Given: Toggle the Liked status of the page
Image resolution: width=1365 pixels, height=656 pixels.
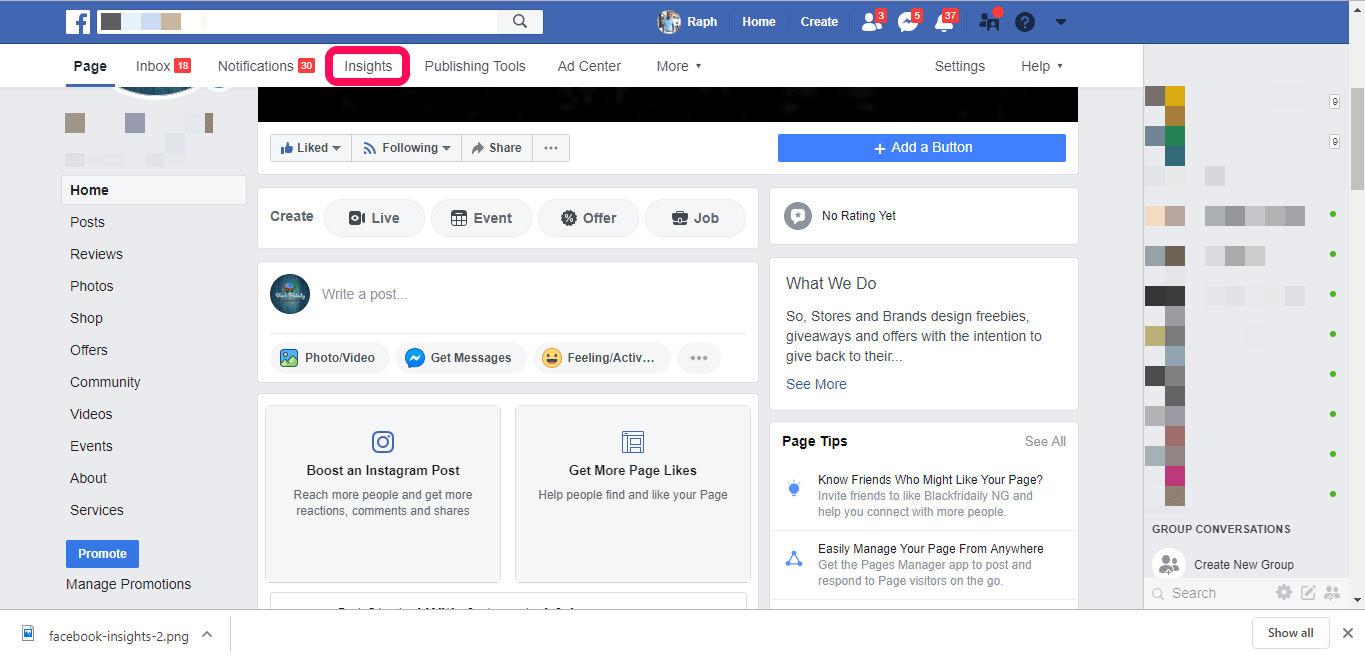Looking at the screenshot, I should coord(310,147).
